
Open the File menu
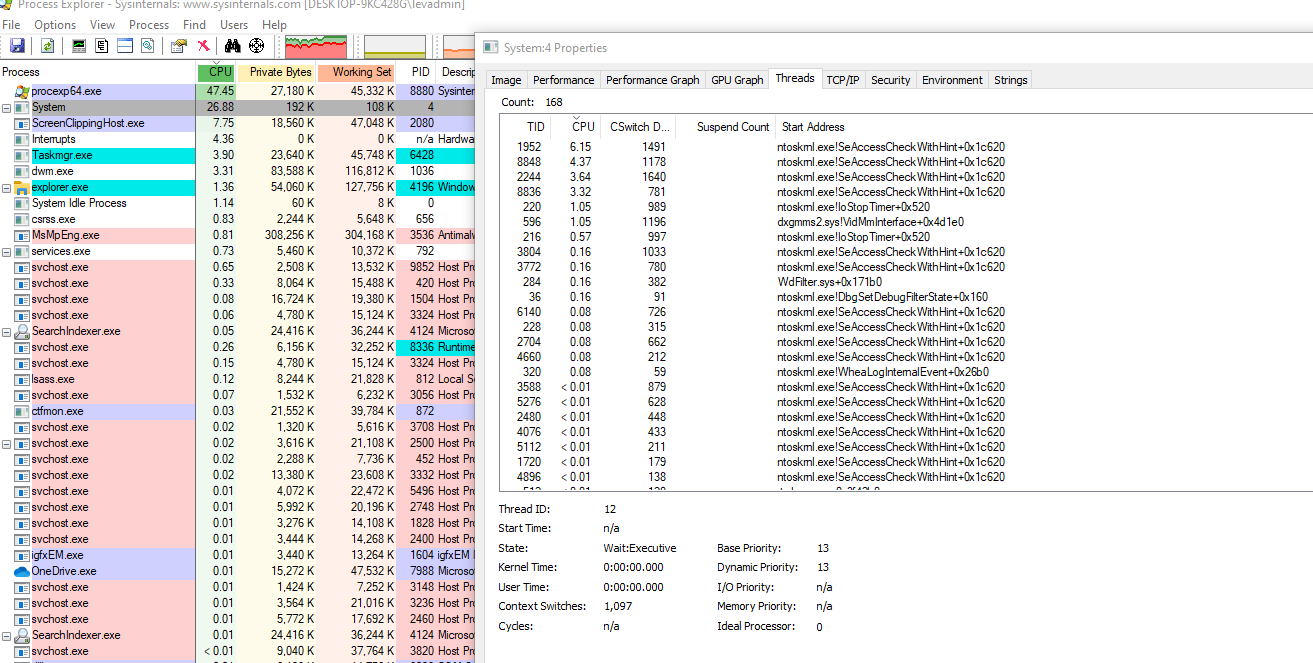pos(11,24)
